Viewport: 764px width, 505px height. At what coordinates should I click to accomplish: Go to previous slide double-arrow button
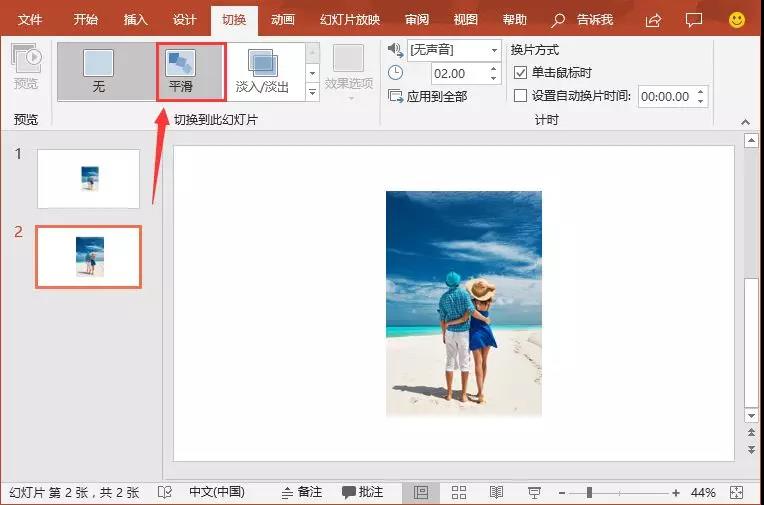click(x=751, y=433)
